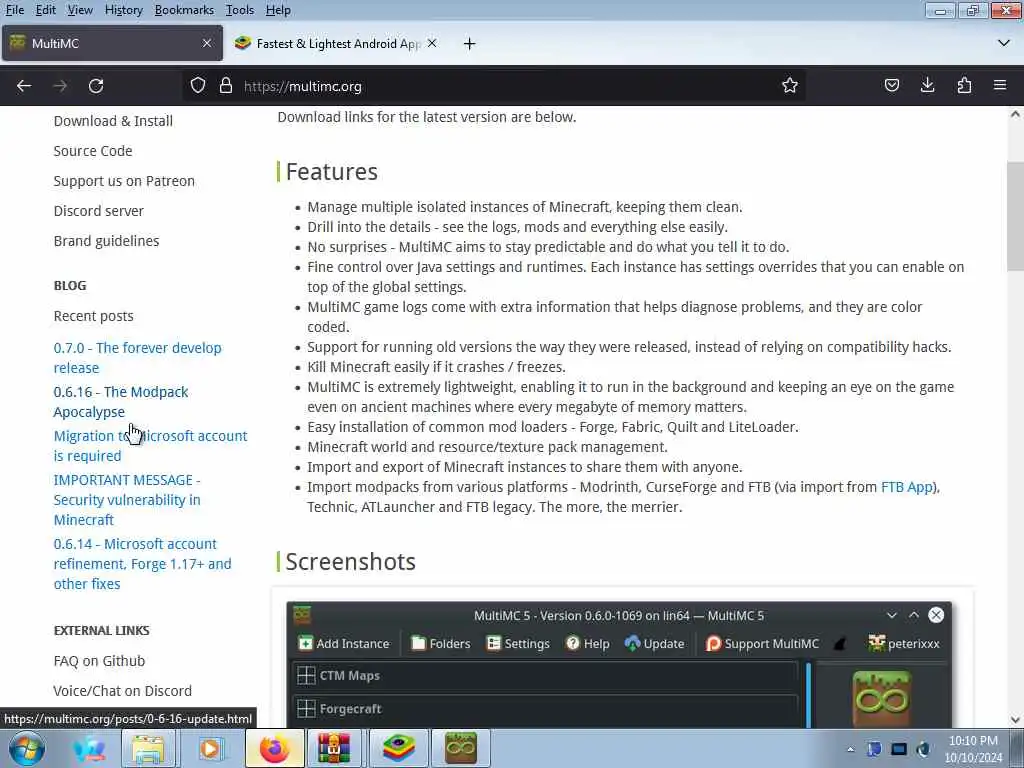The width and height of the screenshot is (1024, 768).
Task: Open the Voice/Chat on Discord link
Action: click(x=123, y=691)
